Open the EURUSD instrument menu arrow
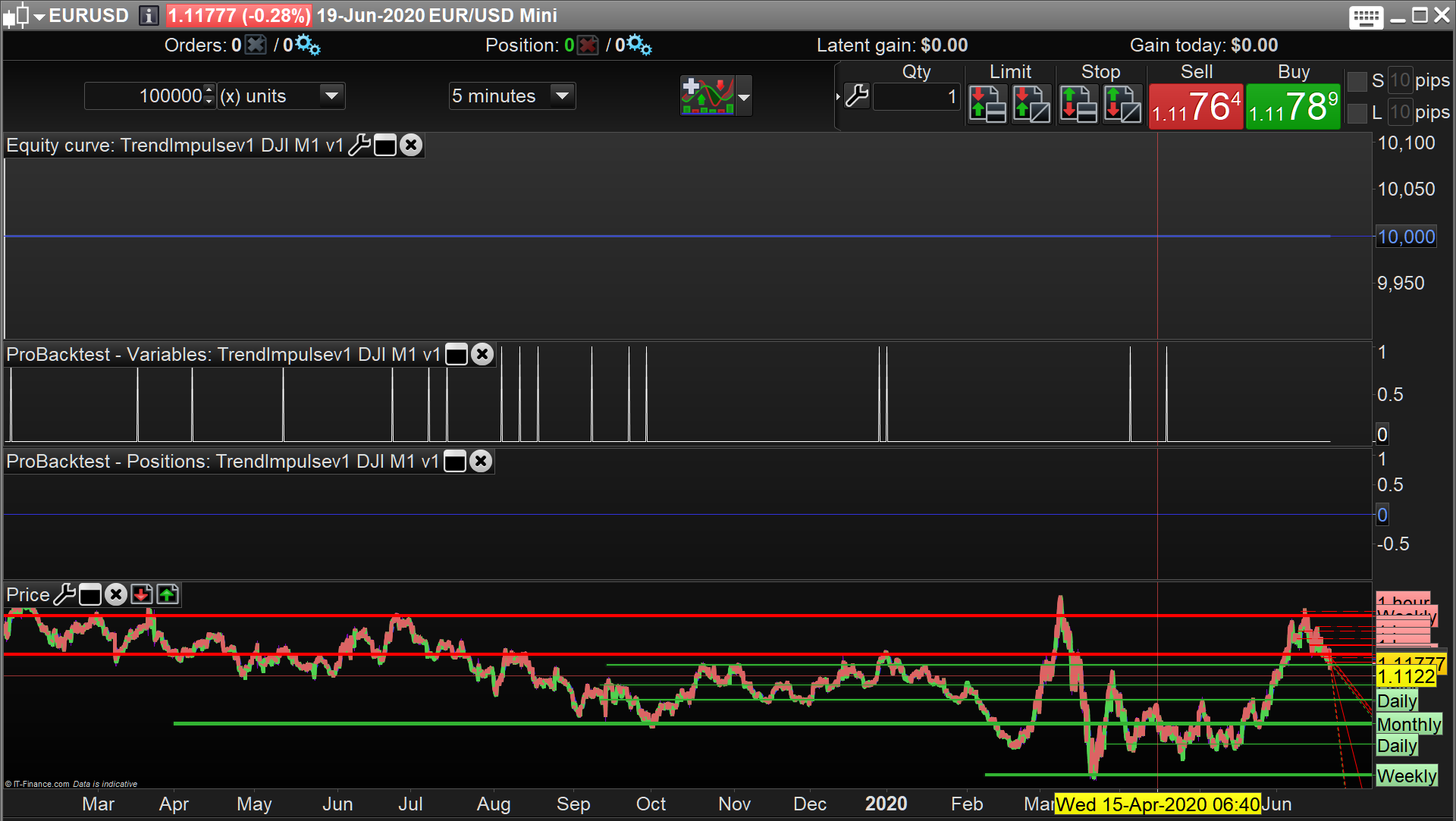Screen dimensions: 1456x821 coord(39,16)
